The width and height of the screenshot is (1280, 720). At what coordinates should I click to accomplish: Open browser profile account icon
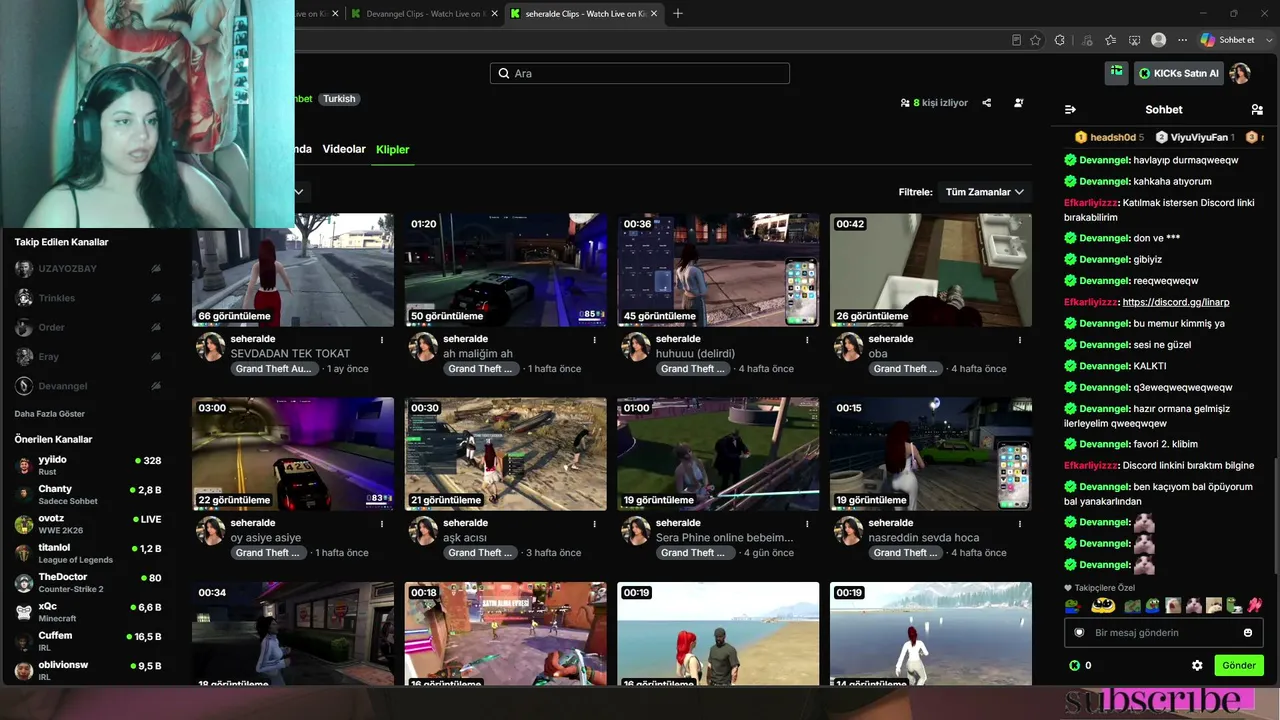coord(1159,40)
